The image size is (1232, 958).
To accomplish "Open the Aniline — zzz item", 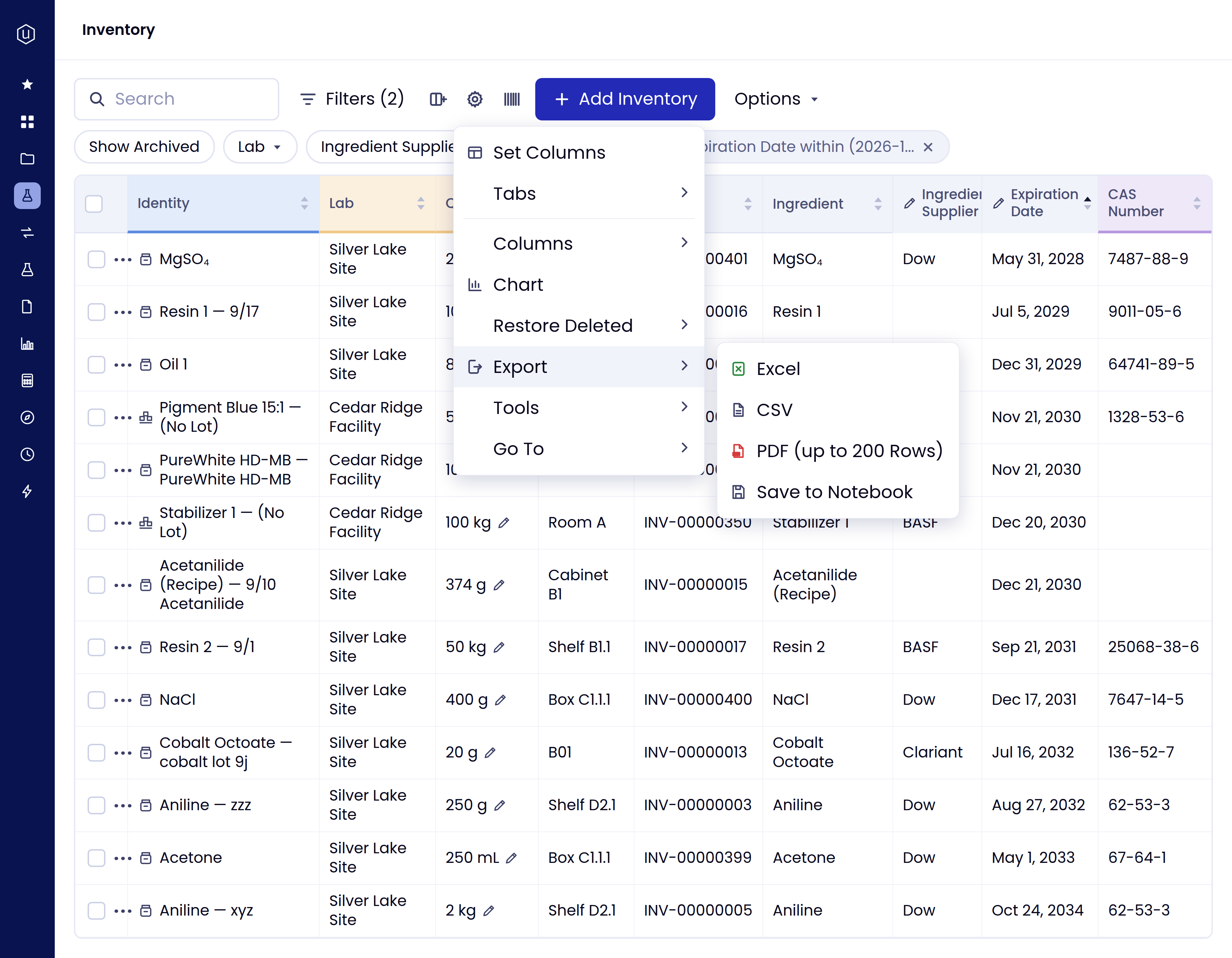I will click(205, 805).
